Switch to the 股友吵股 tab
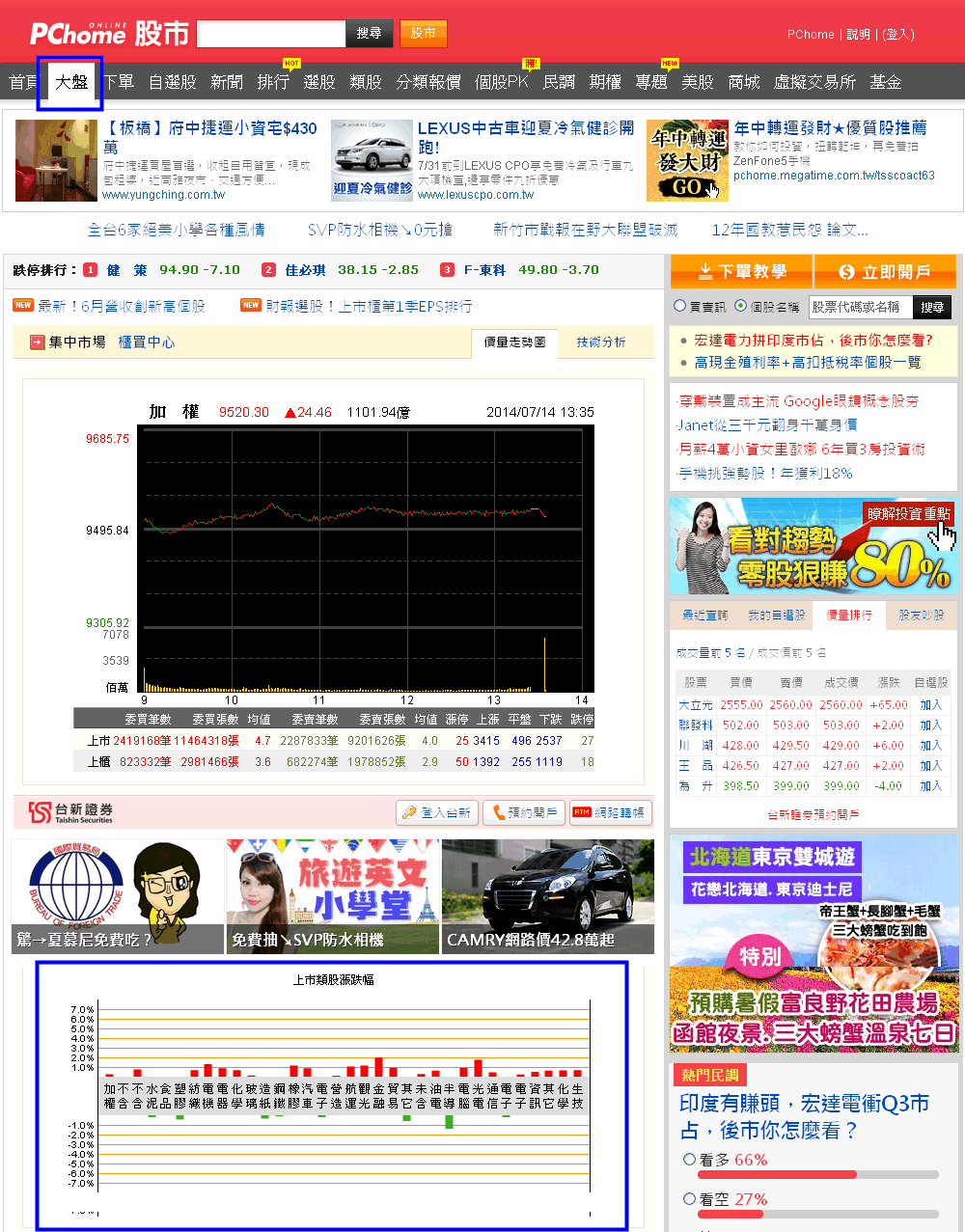965x1232 pixels. tap(922, 615)
